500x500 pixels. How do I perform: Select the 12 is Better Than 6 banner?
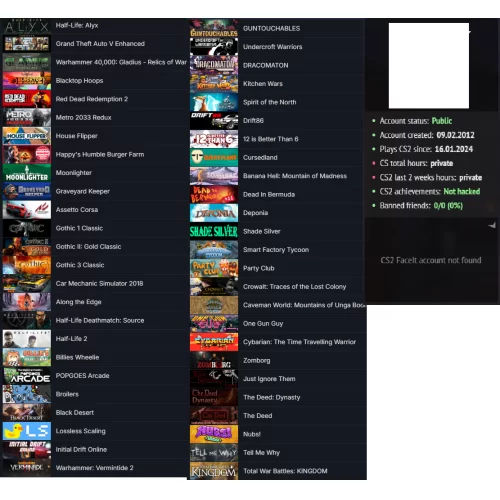pos(214,139)
